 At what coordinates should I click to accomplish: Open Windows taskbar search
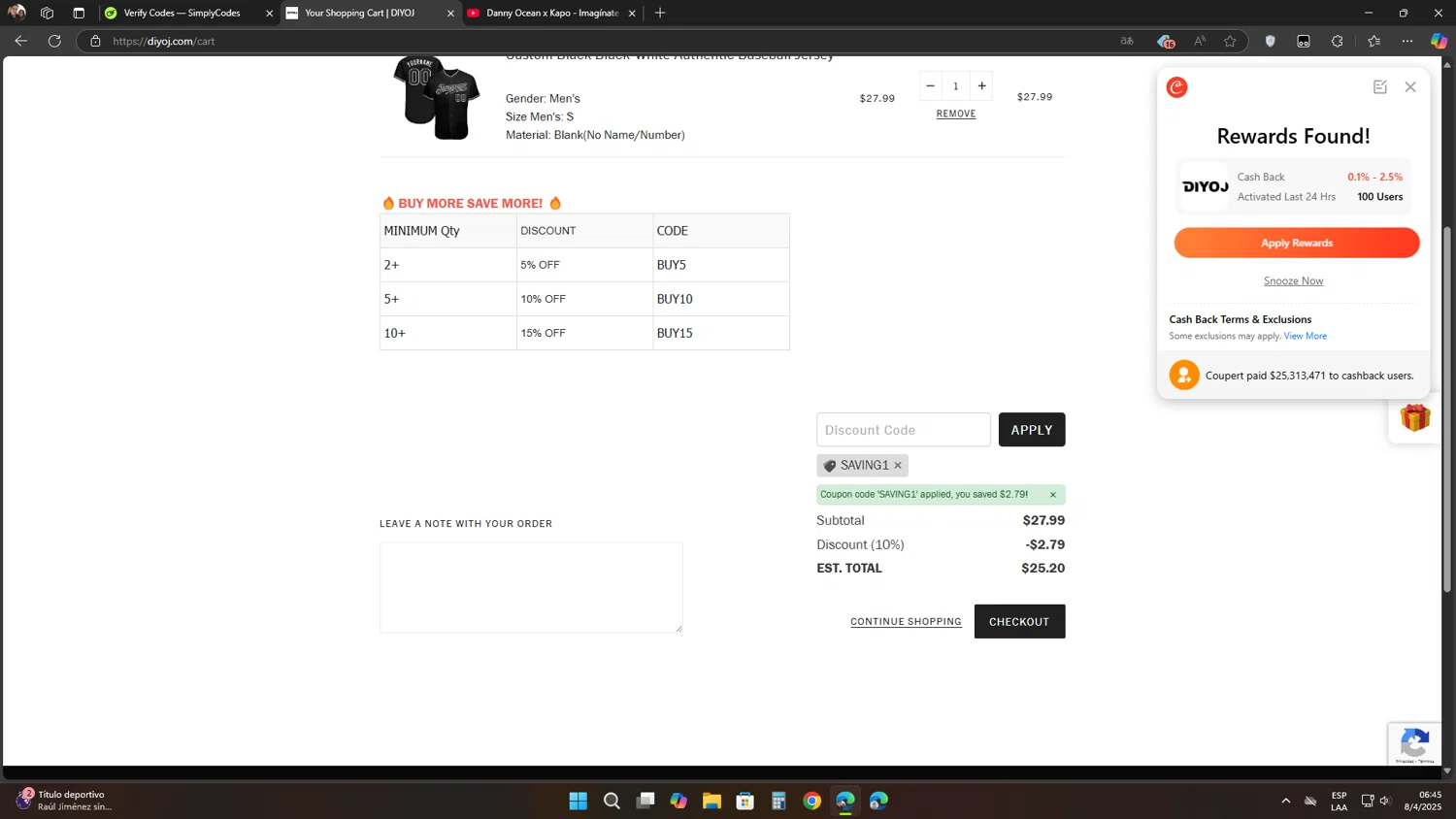pos(612,801)
